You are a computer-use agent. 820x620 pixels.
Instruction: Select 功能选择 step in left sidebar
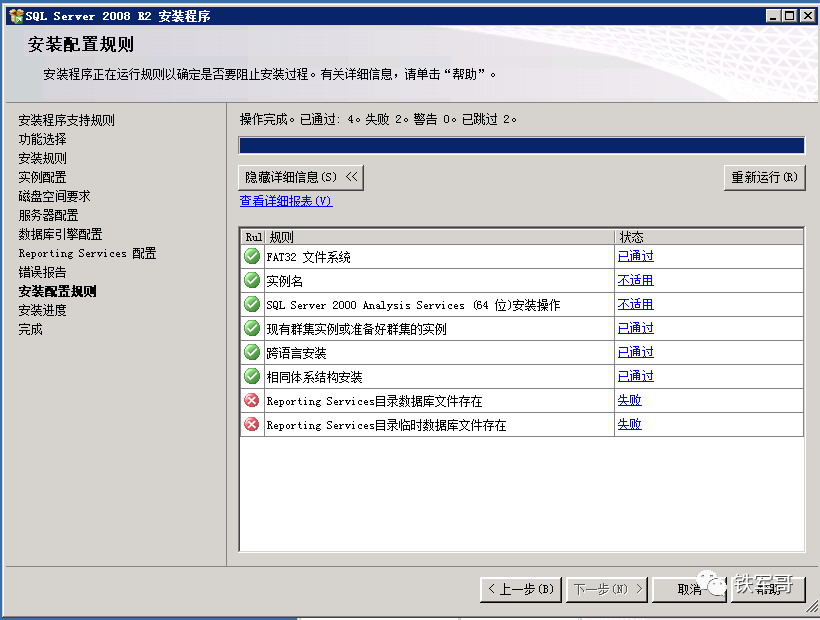coord(42,139)
